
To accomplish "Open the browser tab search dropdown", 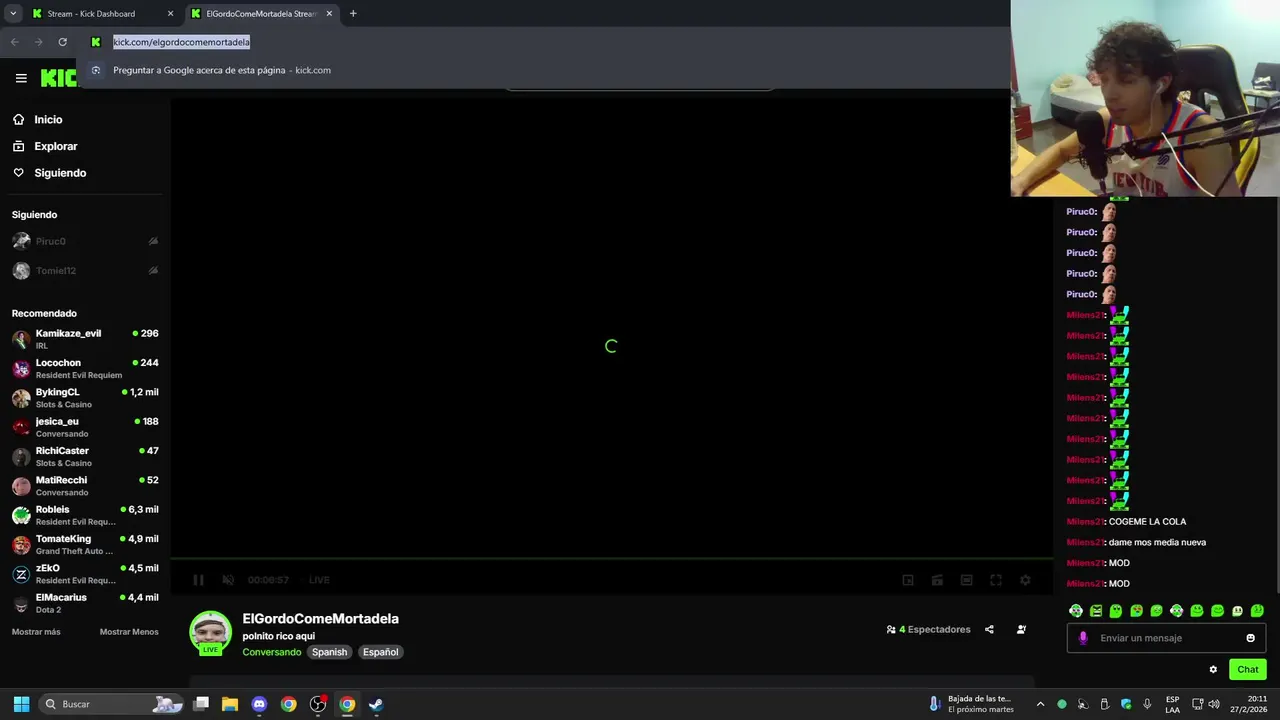I will 13,14.
